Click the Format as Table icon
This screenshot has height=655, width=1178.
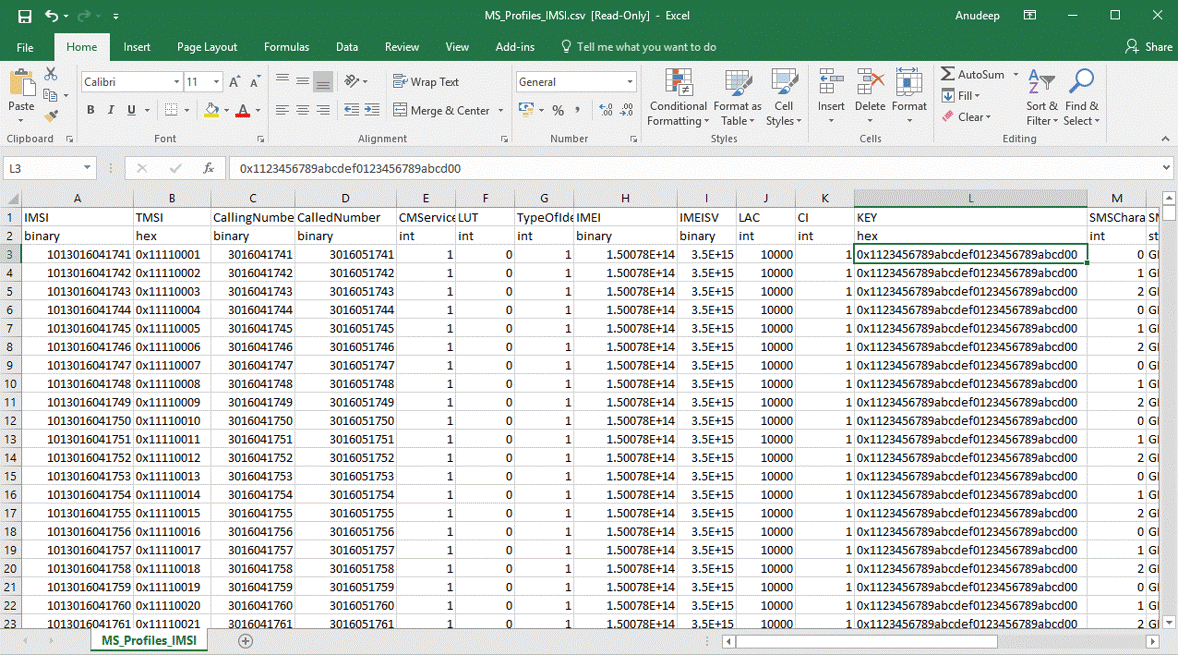pyautogui.click(x=737, y=84)
